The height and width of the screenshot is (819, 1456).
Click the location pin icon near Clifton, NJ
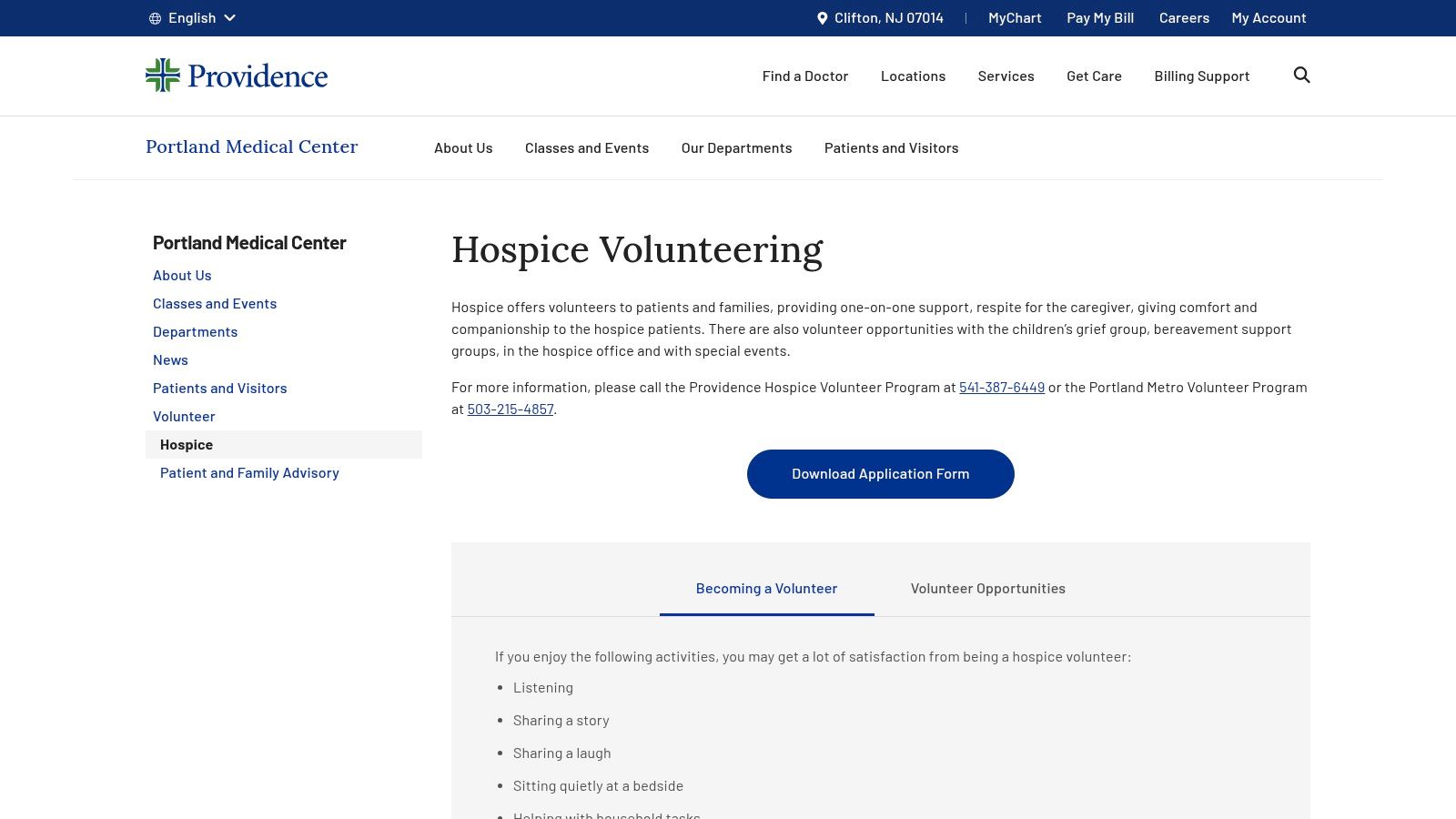pos(822,17)
